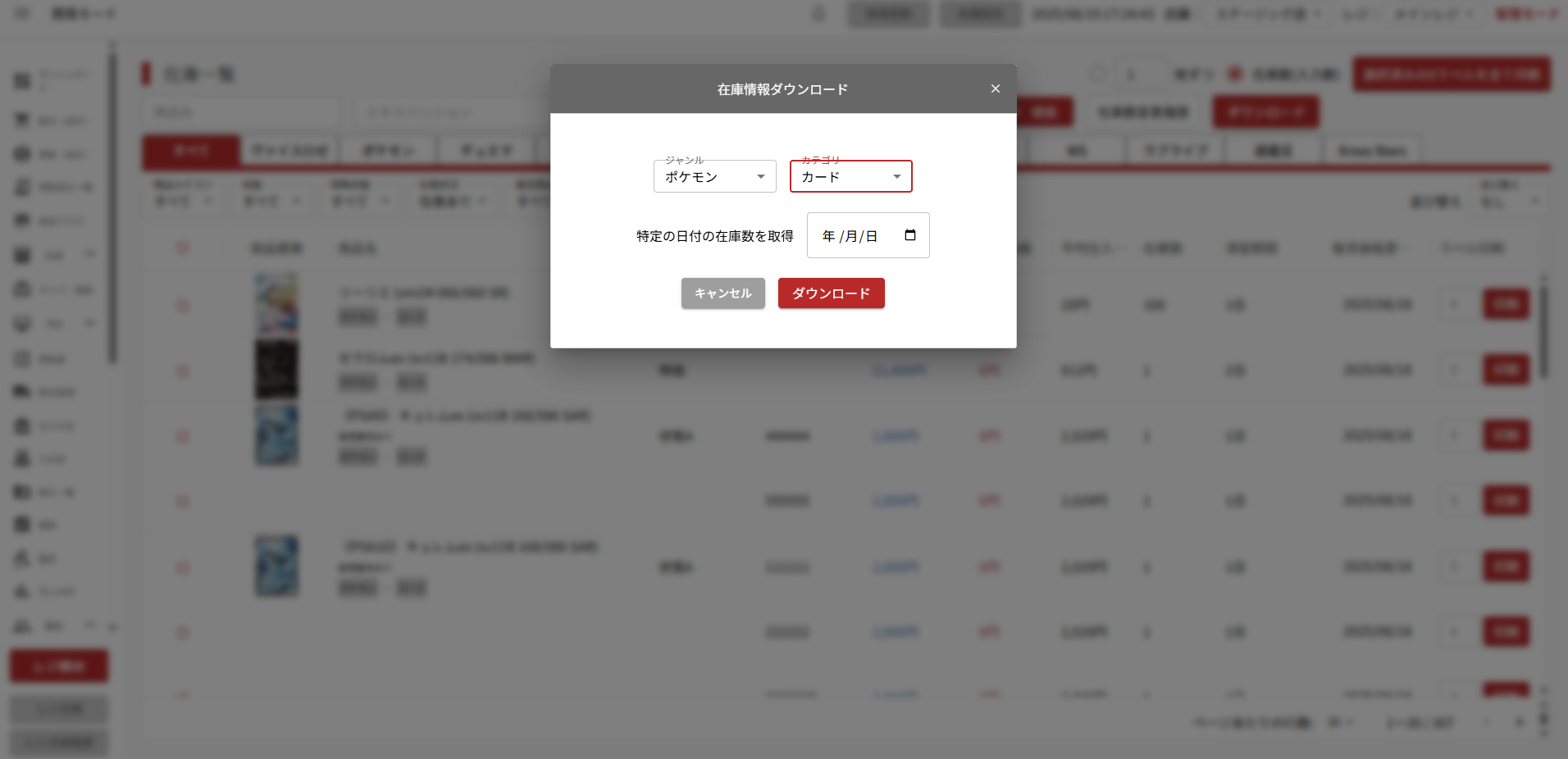Click the キャンセル button
1568x759 pixels.
pos(722,293)
